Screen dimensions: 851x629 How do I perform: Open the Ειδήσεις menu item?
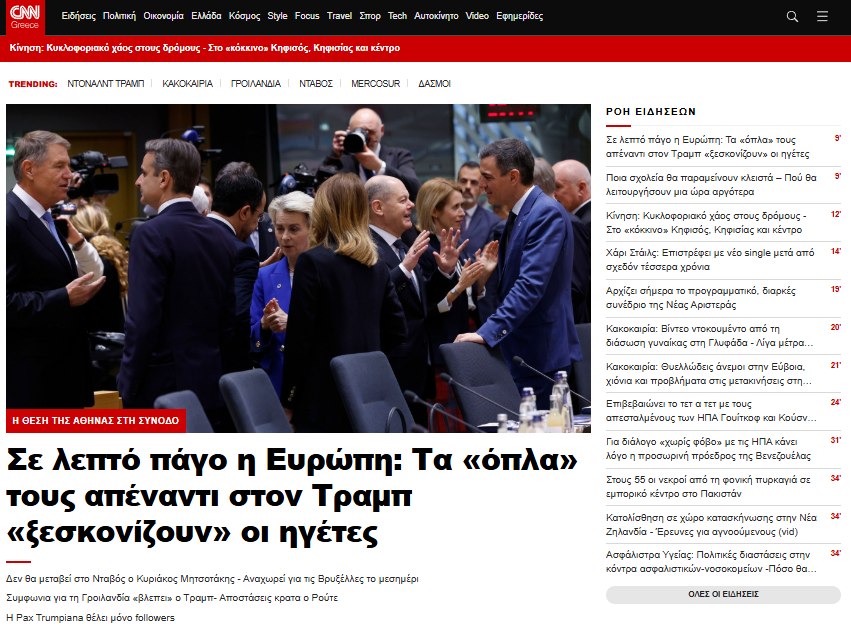pyautogui.click(x=79, y=16)
